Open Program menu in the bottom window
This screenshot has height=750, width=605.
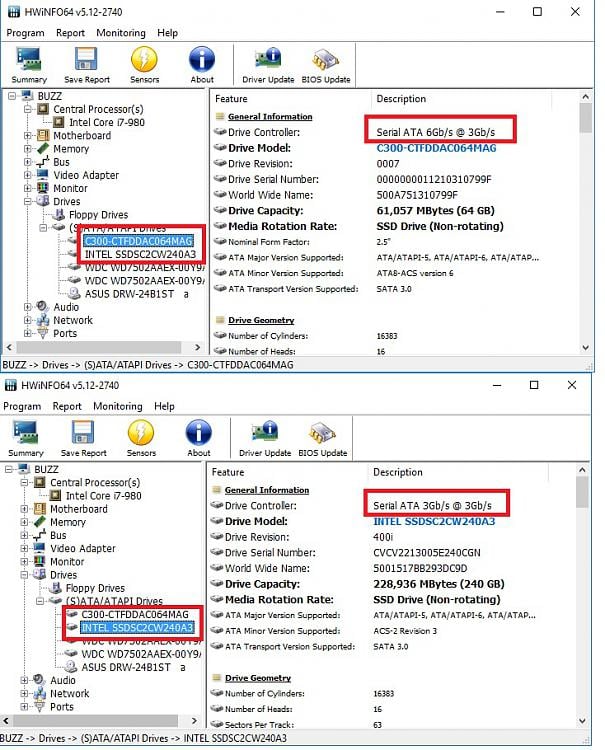(x=22, y=406)
